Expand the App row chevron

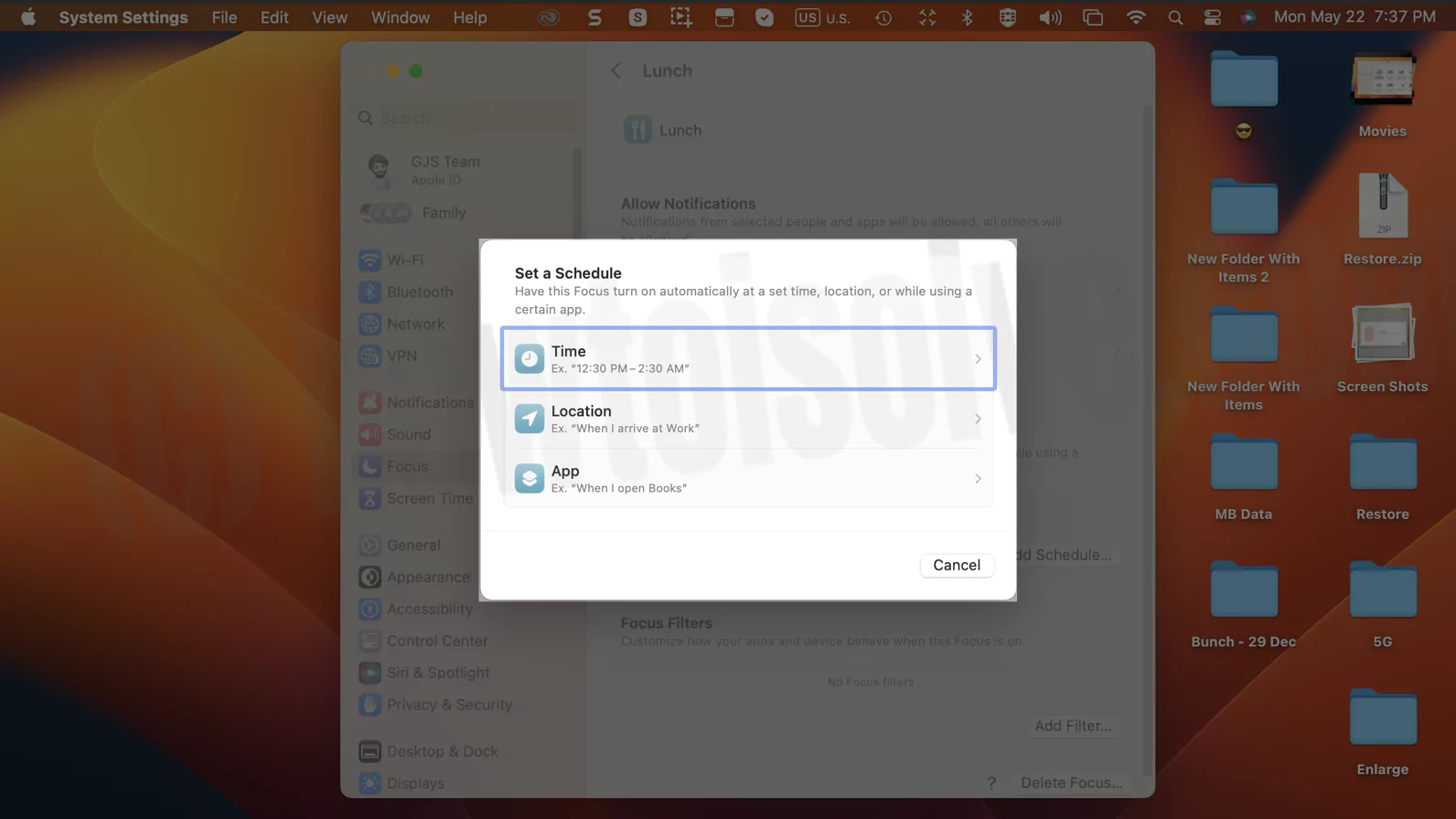(x=978, y=479)
